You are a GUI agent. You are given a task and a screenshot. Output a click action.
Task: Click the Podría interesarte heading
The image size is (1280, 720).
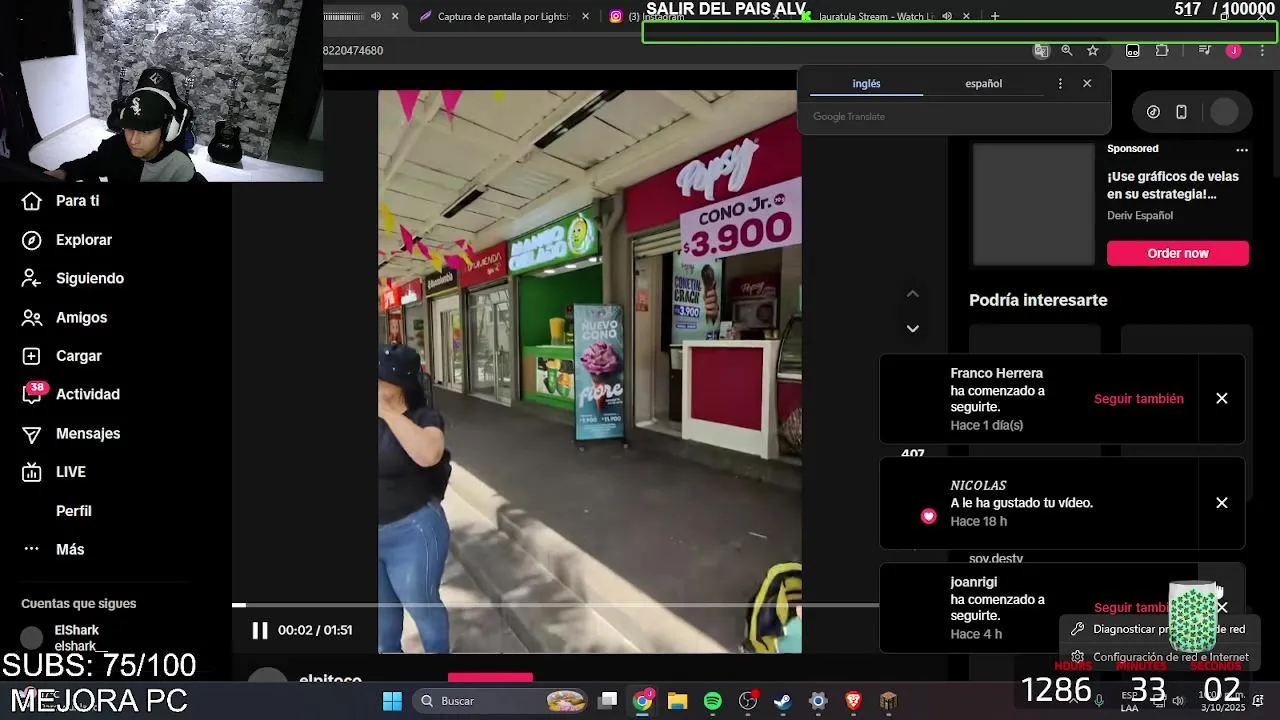tap(1038, 300)
